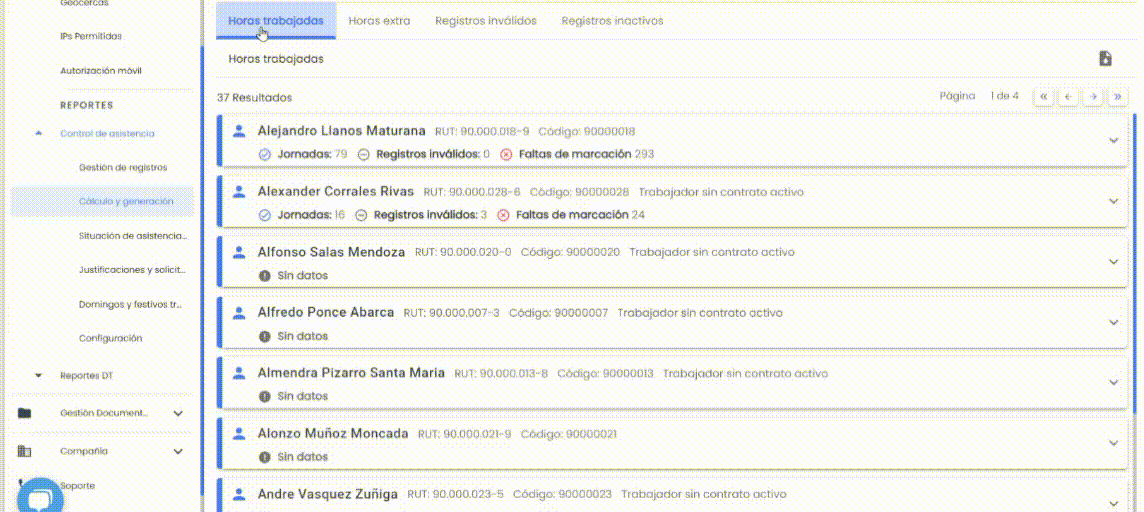Click person icon for Andre Vasquez Zuñiga
This screenshot has height=512, width=1144.
tap(238, 494)
